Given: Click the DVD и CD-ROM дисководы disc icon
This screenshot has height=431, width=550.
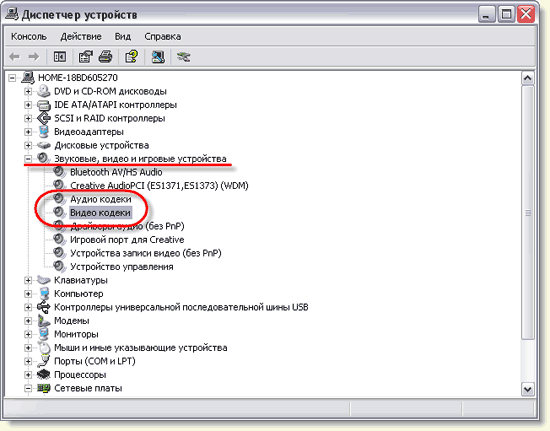Looking at the screenshot, I should pos(44,91).
